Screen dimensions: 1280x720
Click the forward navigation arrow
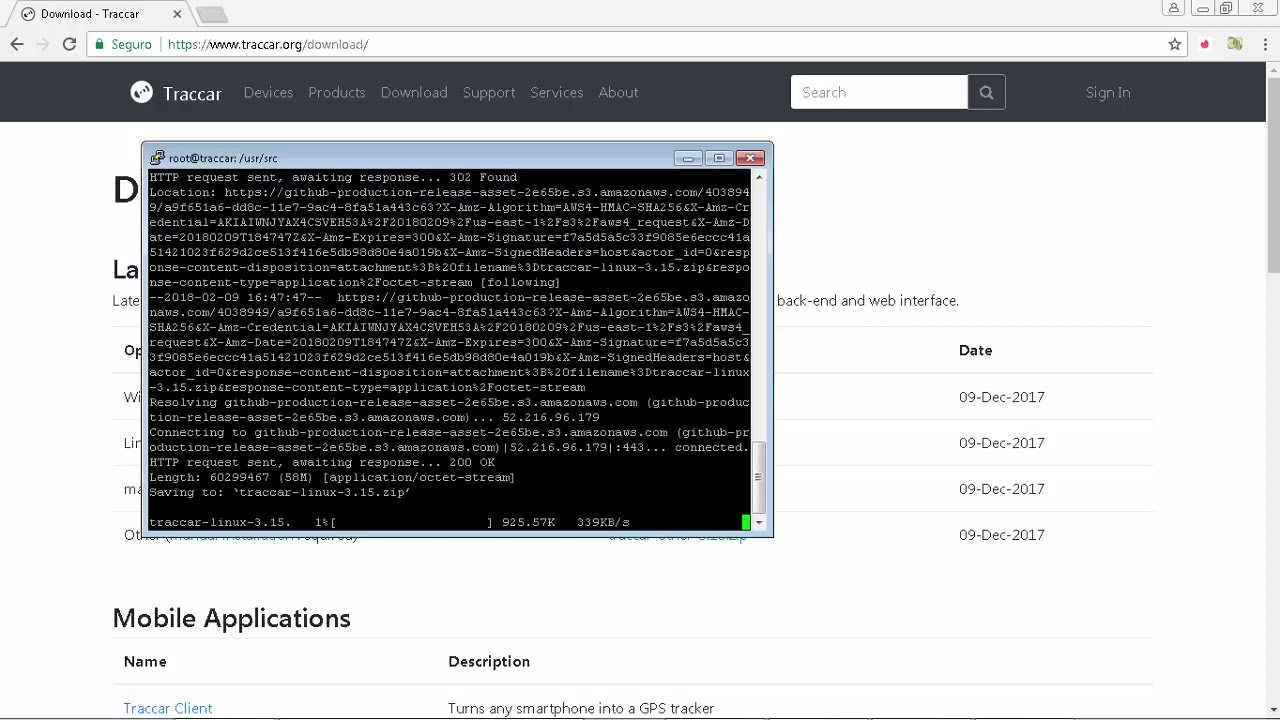click(x=43, y=44)
